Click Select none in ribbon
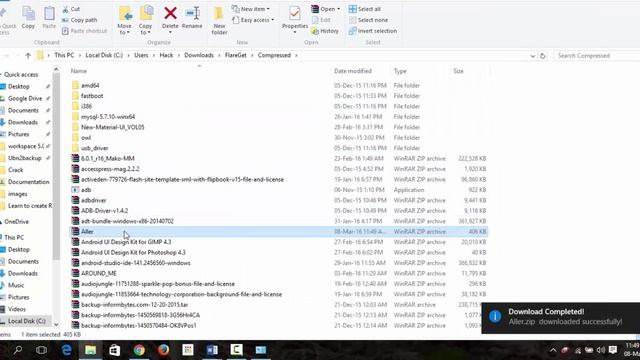 click(368, 20)
